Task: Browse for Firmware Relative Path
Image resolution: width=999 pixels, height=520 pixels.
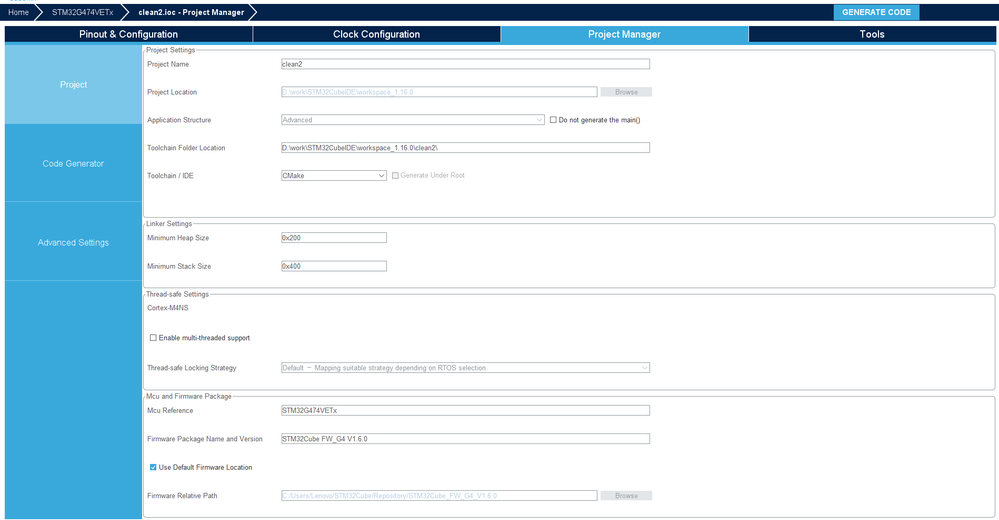Action: [x=626, y=496]
